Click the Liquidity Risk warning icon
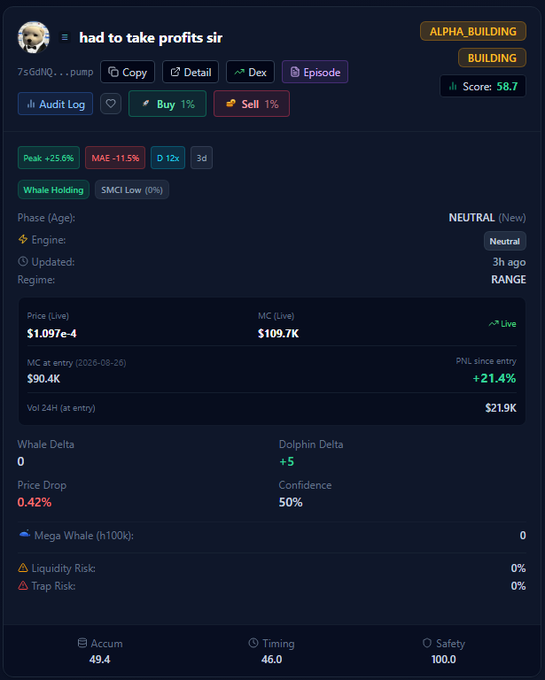The image size is (545, 680). [23, 568]
